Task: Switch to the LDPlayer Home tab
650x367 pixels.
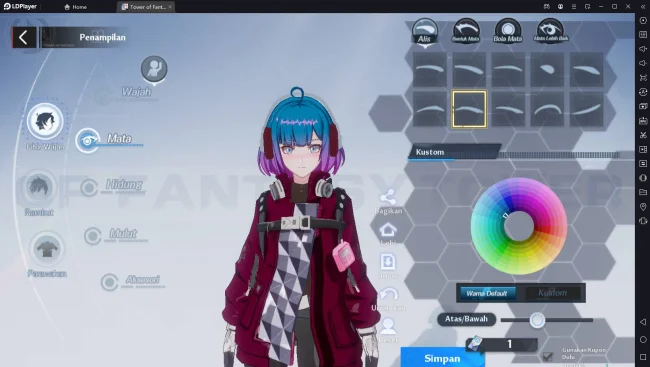Action: tap(75, 7)
